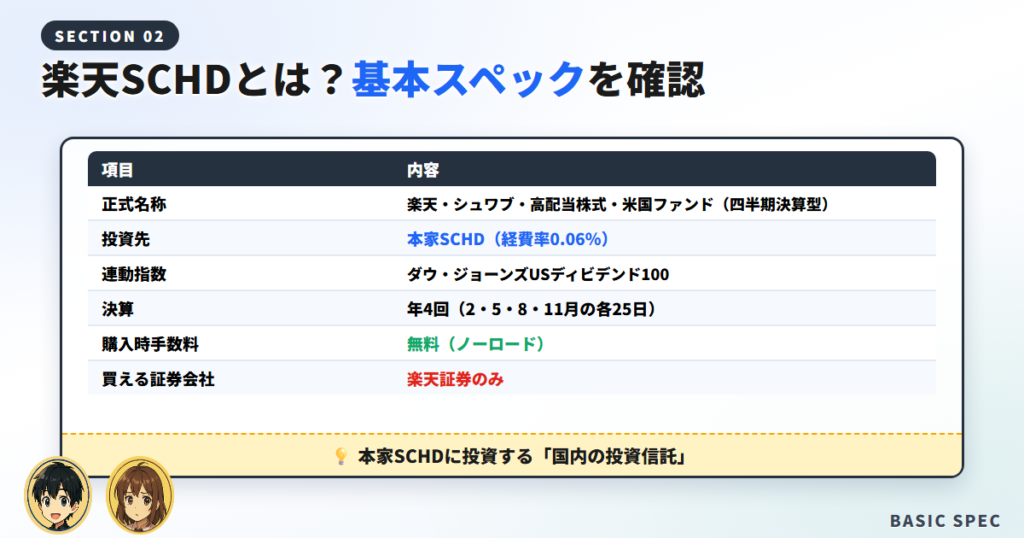Select the black-haired boy avatar
Image resolution: width=1024 pixels, height=538 pixels.
58,495
